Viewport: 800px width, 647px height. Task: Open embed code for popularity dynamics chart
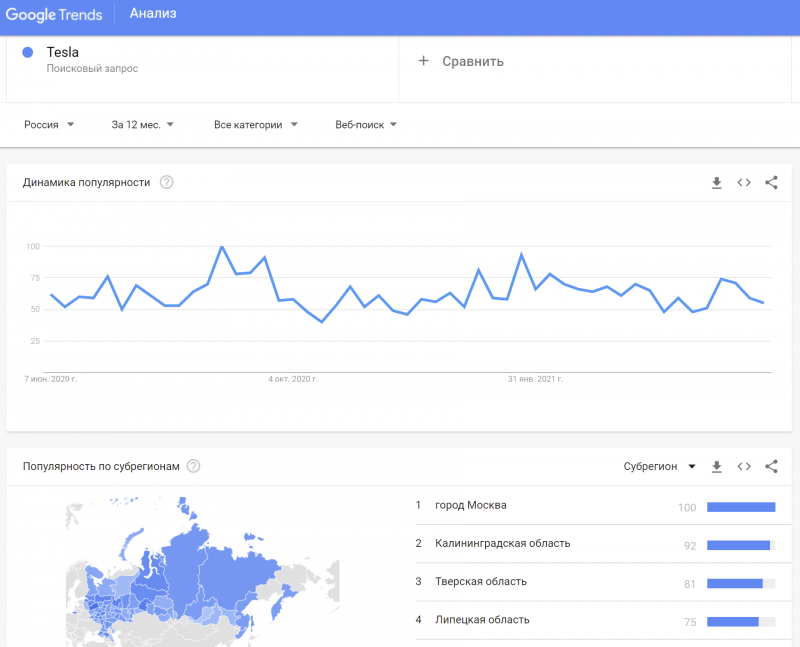pos(744,183)
